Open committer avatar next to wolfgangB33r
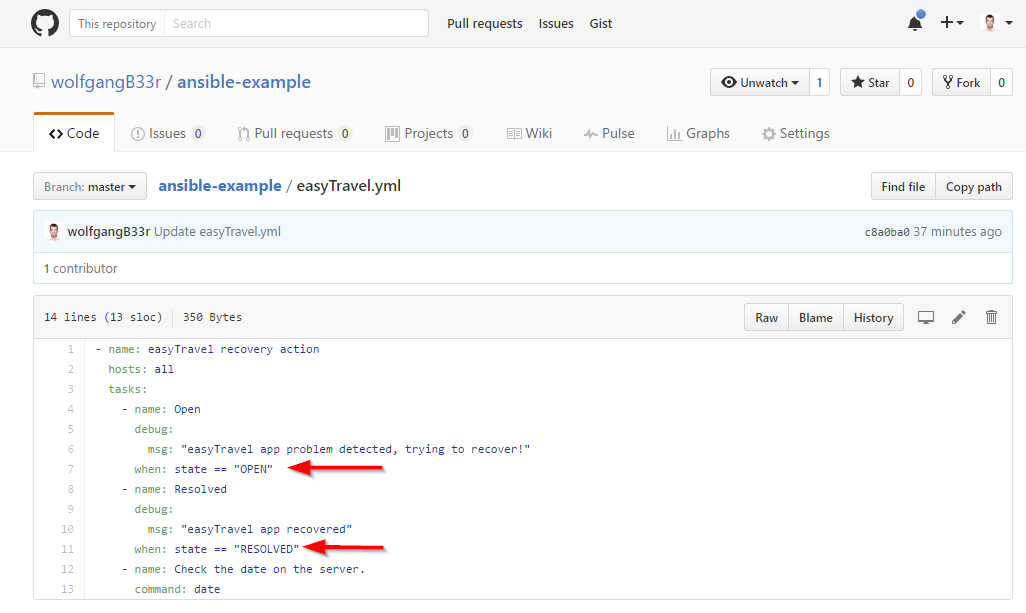1026x613 pixels. click(54, 232)
